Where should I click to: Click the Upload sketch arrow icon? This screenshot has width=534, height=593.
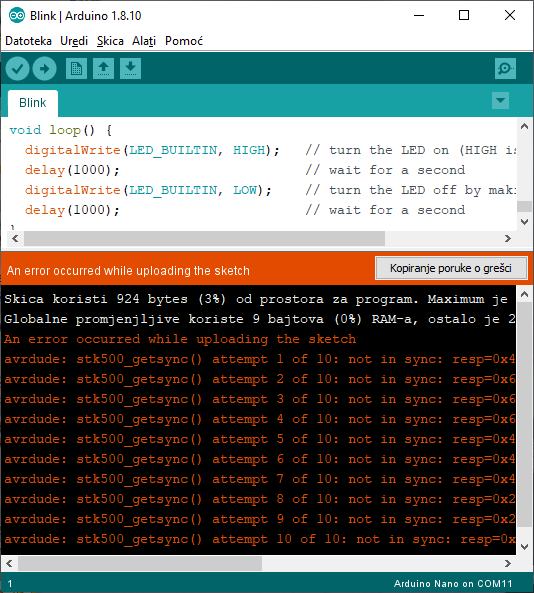click(45, 68)
